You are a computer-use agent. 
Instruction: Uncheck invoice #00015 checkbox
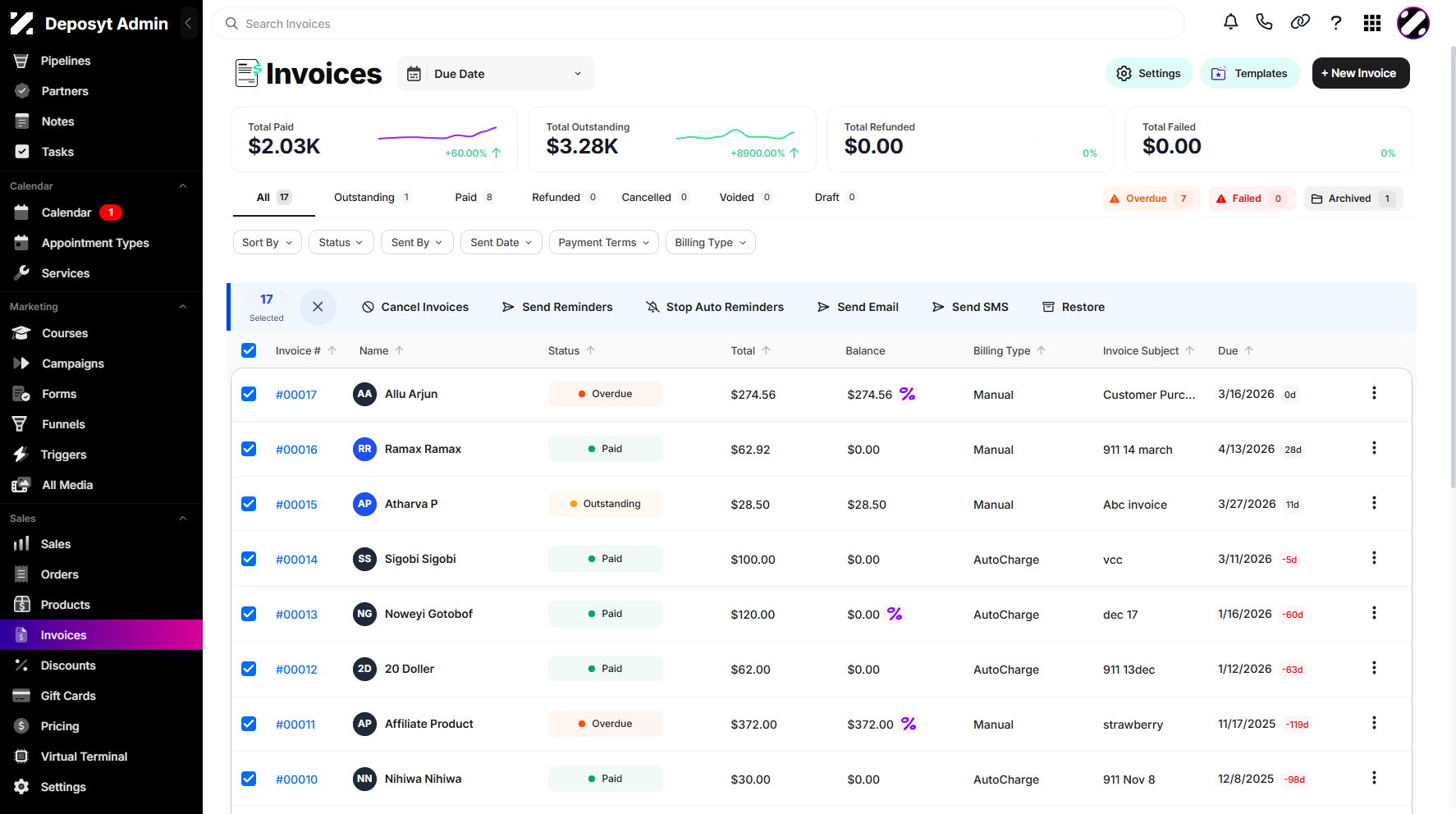249,504
